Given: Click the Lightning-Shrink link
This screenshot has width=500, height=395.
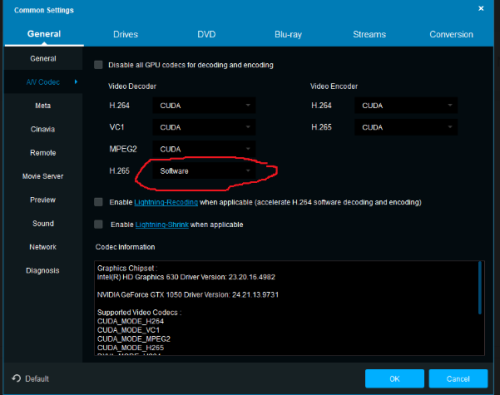Looking at the screenshot, I should tap(162, 225).
